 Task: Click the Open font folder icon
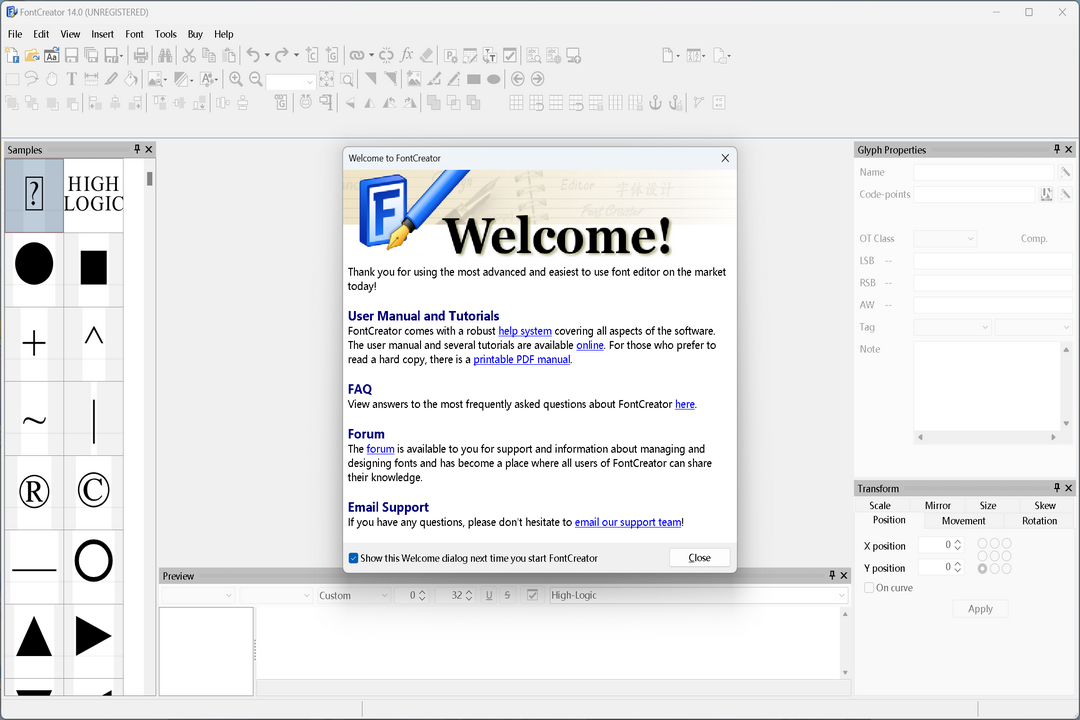tap(31, 56)
